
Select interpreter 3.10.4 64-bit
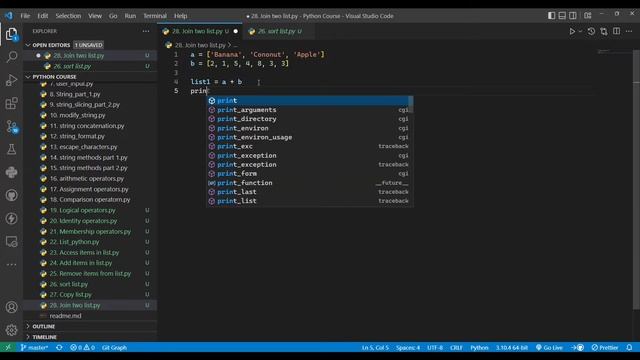point(512,347)
